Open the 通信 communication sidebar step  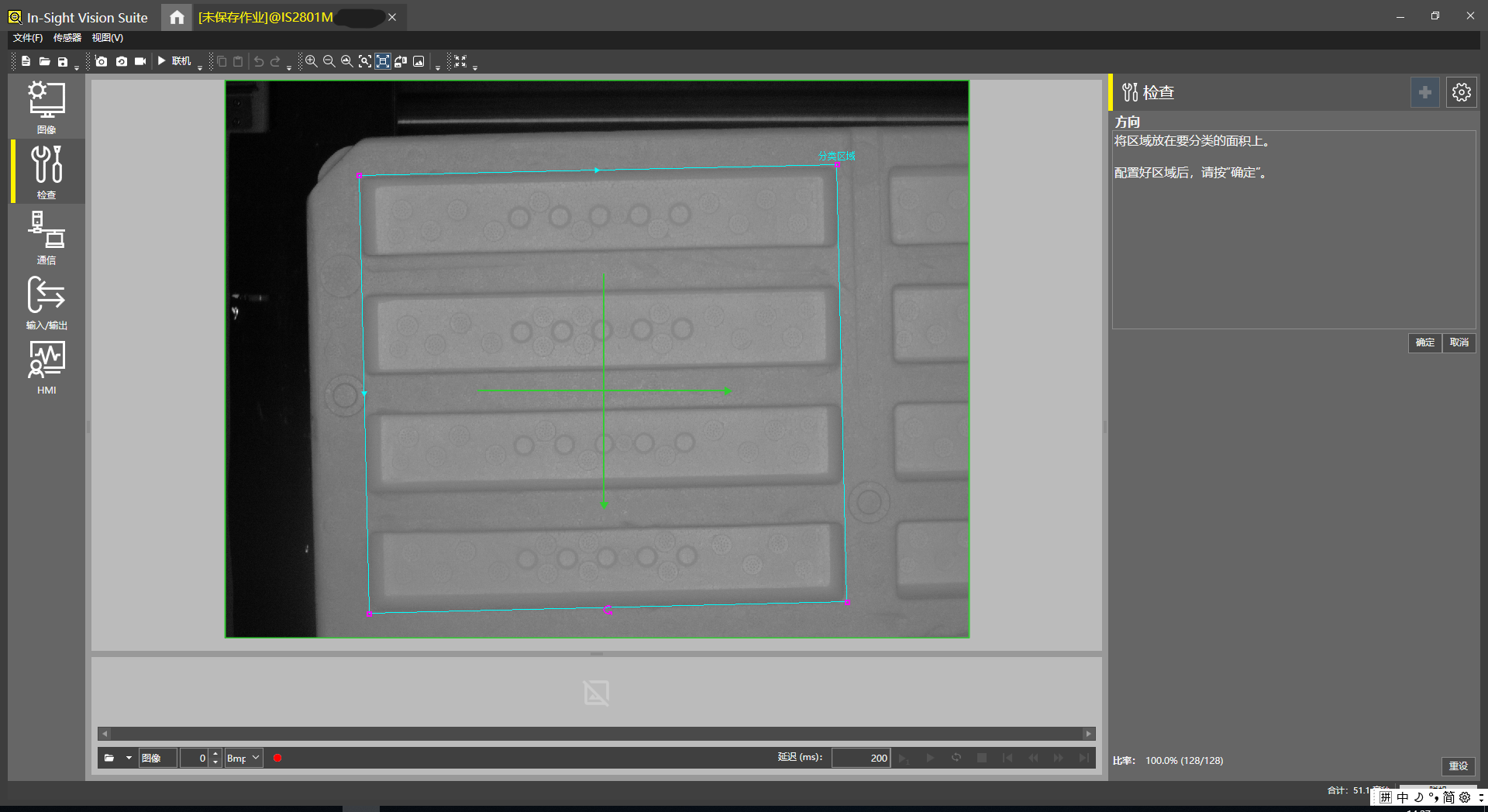[46, 237]
